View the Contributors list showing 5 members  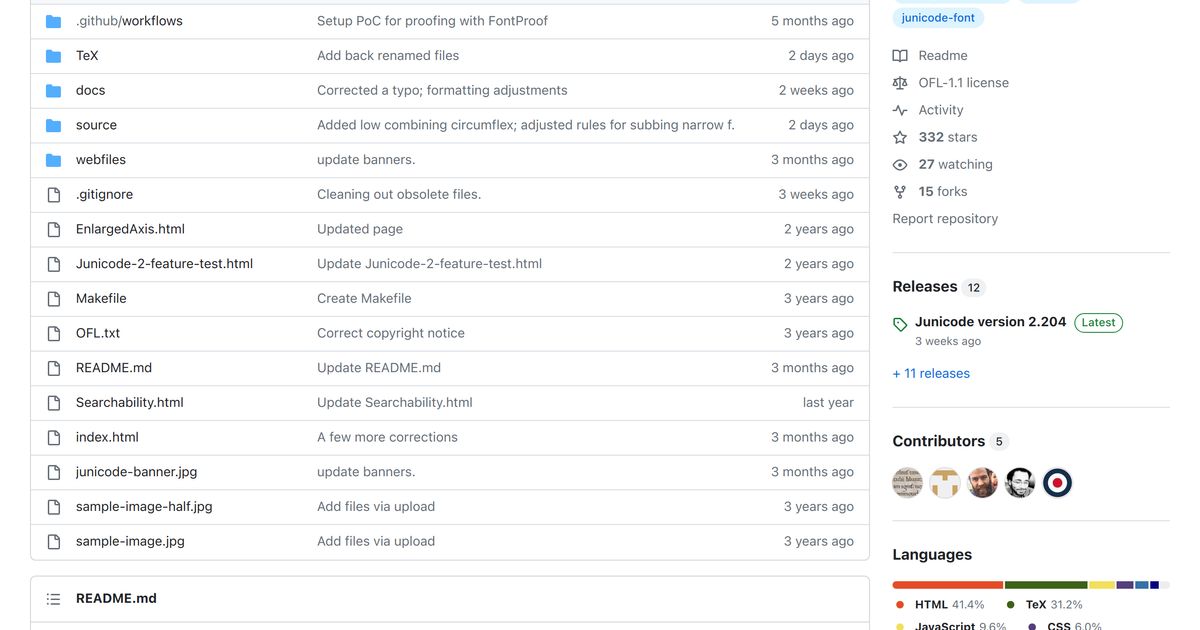click(x=939, y=440)
